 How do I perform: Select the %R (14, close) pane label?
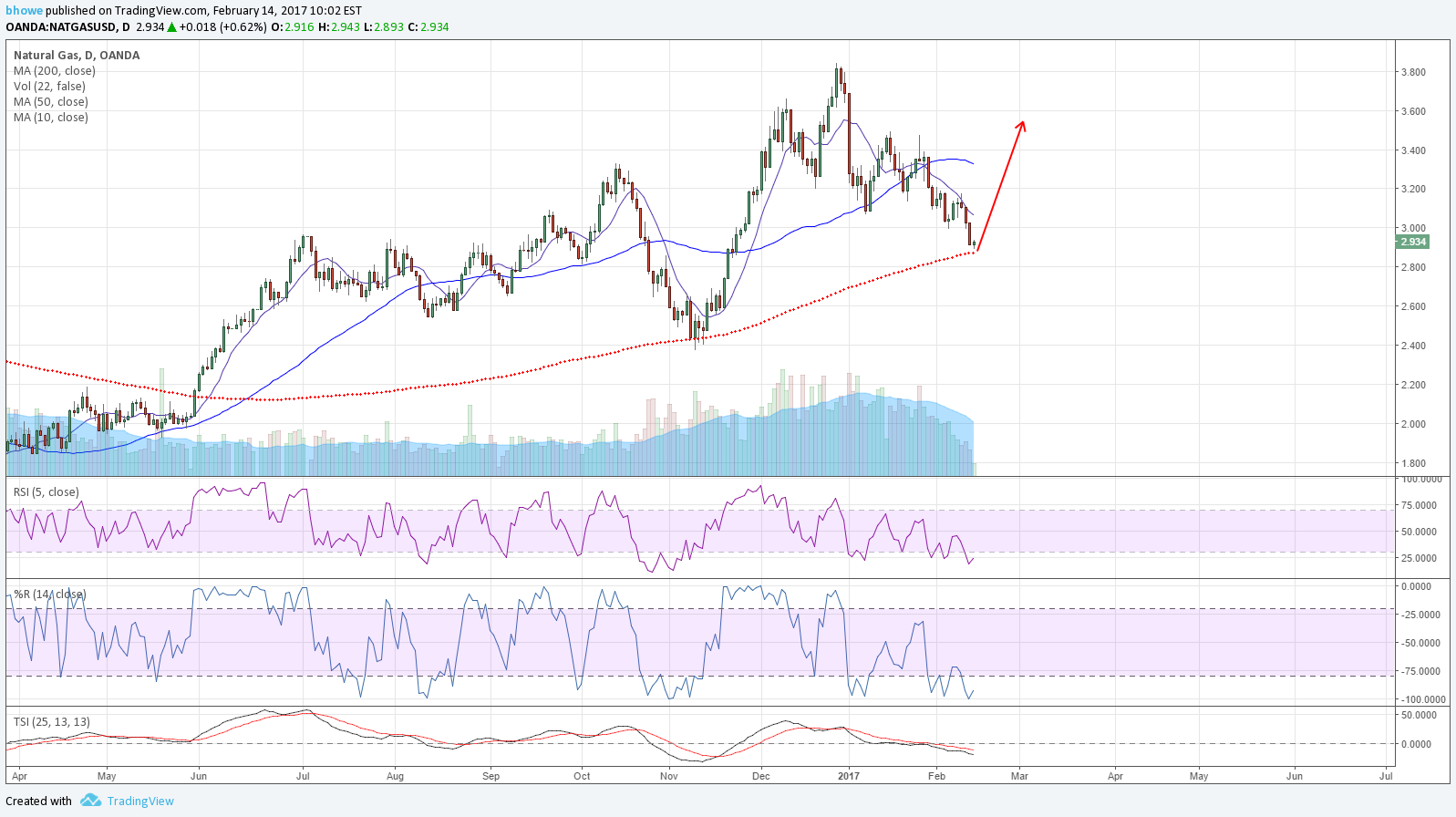tap(50, 594)
